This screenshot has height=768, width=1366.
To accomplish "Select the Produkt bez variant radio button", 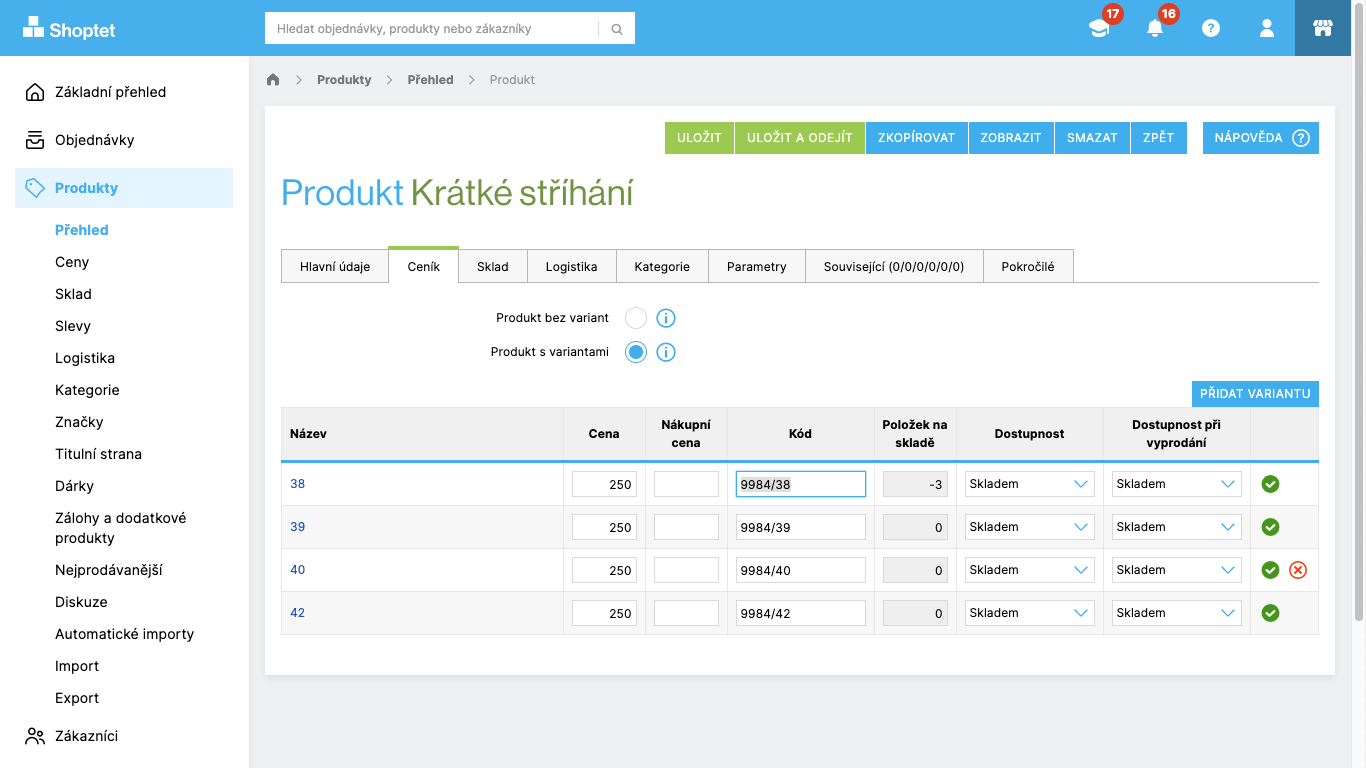I will point(636,319).
